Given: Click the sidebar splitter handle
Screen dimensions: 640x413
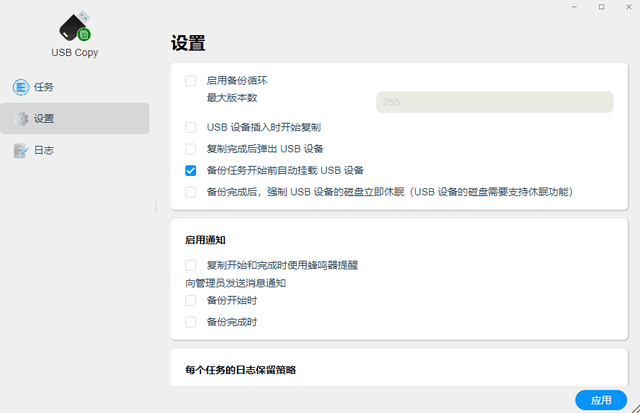Looking at the screenshot, I should click(x=156, y=206).
